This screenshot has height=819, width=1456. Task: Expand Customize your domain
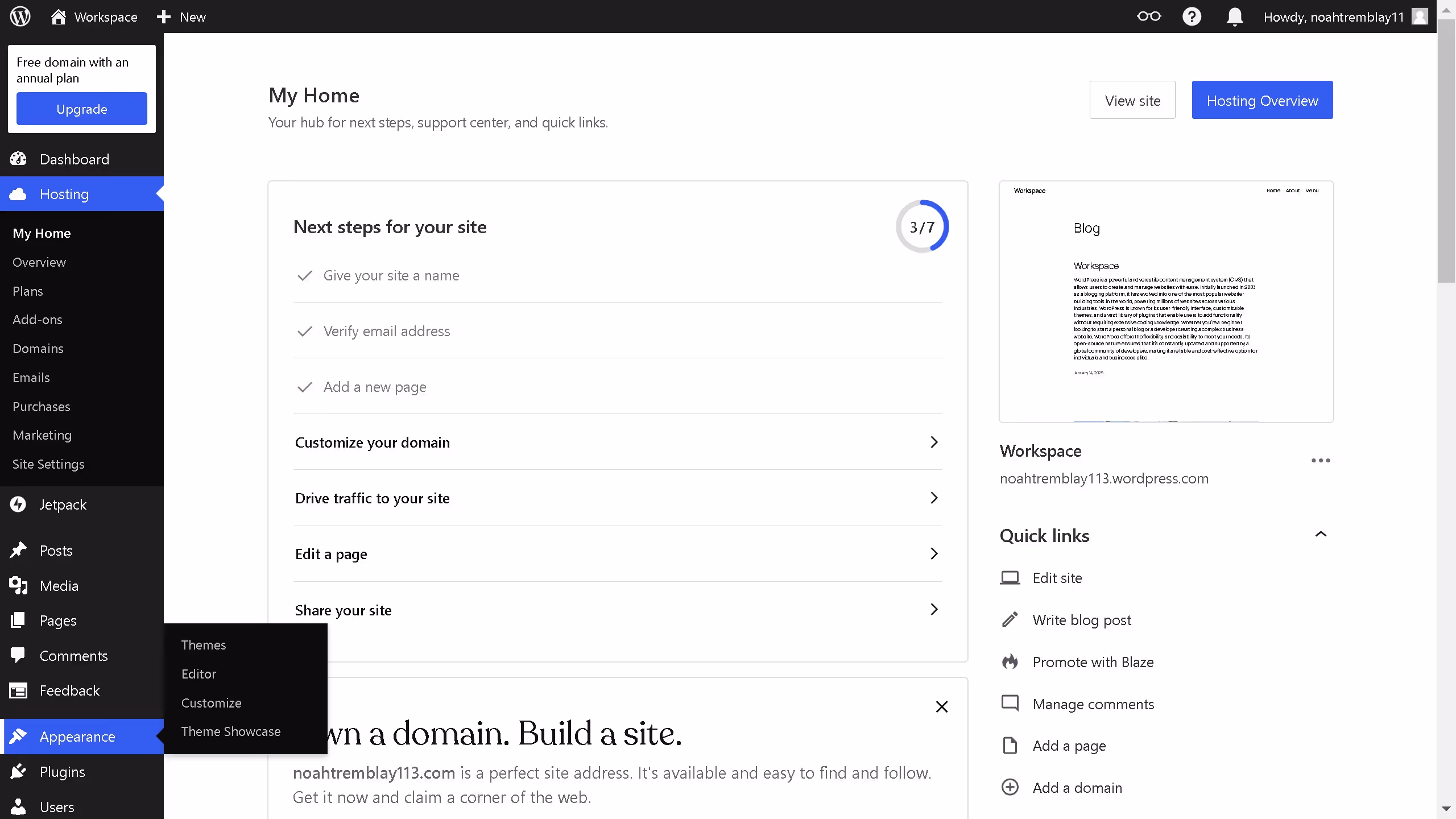pyautogui.click(x=934, y=442)
